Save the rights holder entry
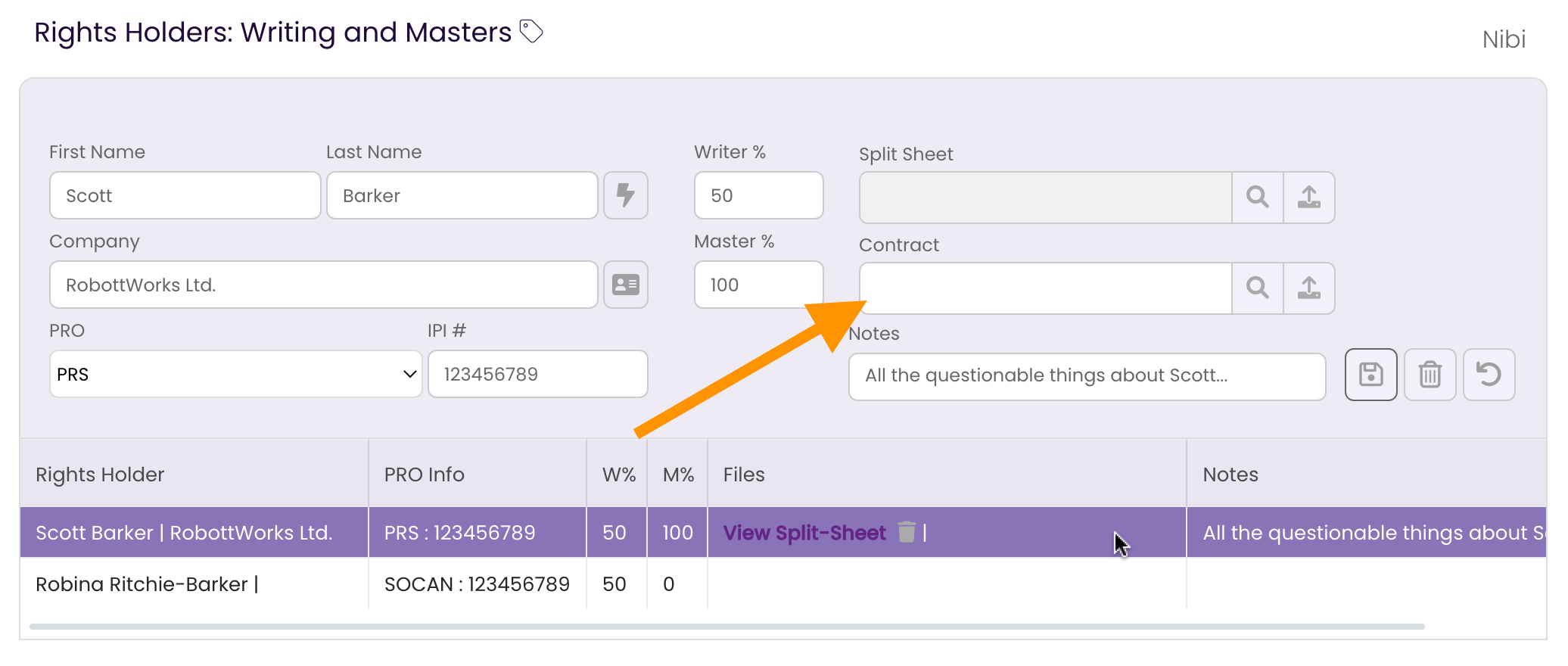Image resolution: width=1568 pixels, height=666 pixels. point(1370,374)
